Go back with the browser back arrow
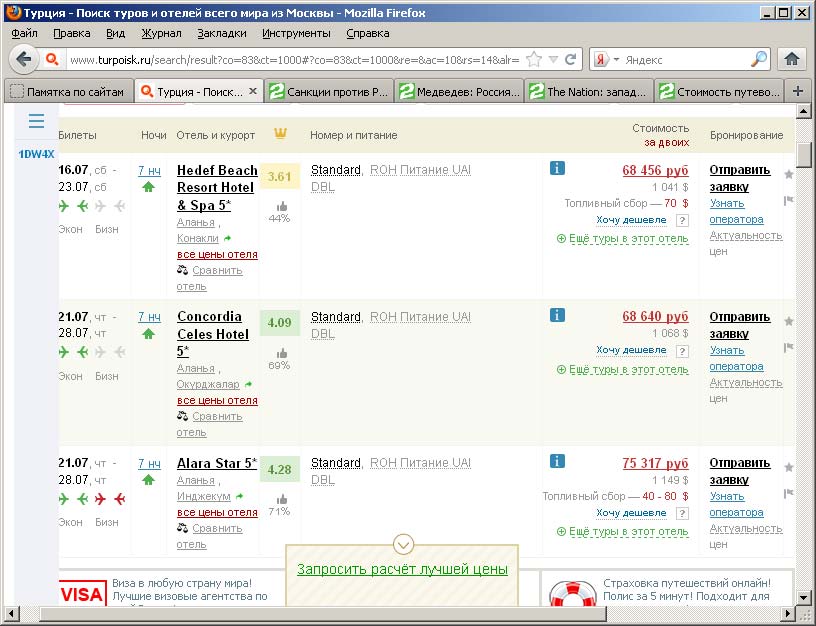816x626 pixels. click(x=23, y=59)
